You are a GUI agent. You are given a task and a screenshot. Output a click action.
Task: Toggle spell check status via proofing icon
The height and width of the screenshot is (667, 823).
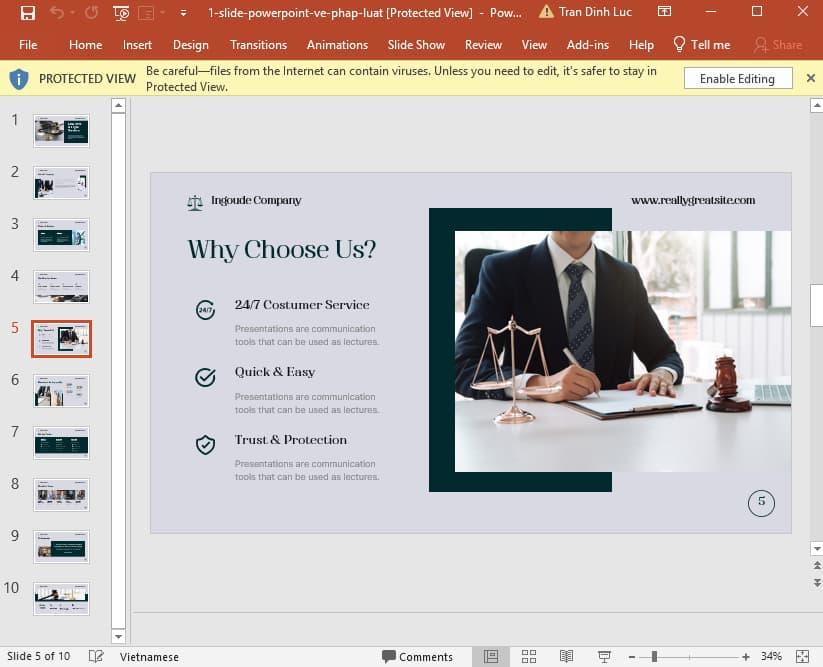pos(96,657)
